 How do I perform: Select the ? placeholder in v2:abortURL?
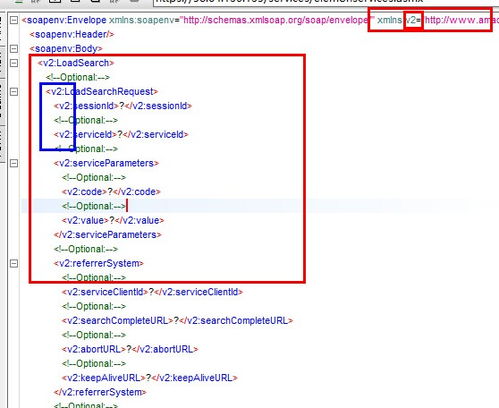[x=129, y=350]
